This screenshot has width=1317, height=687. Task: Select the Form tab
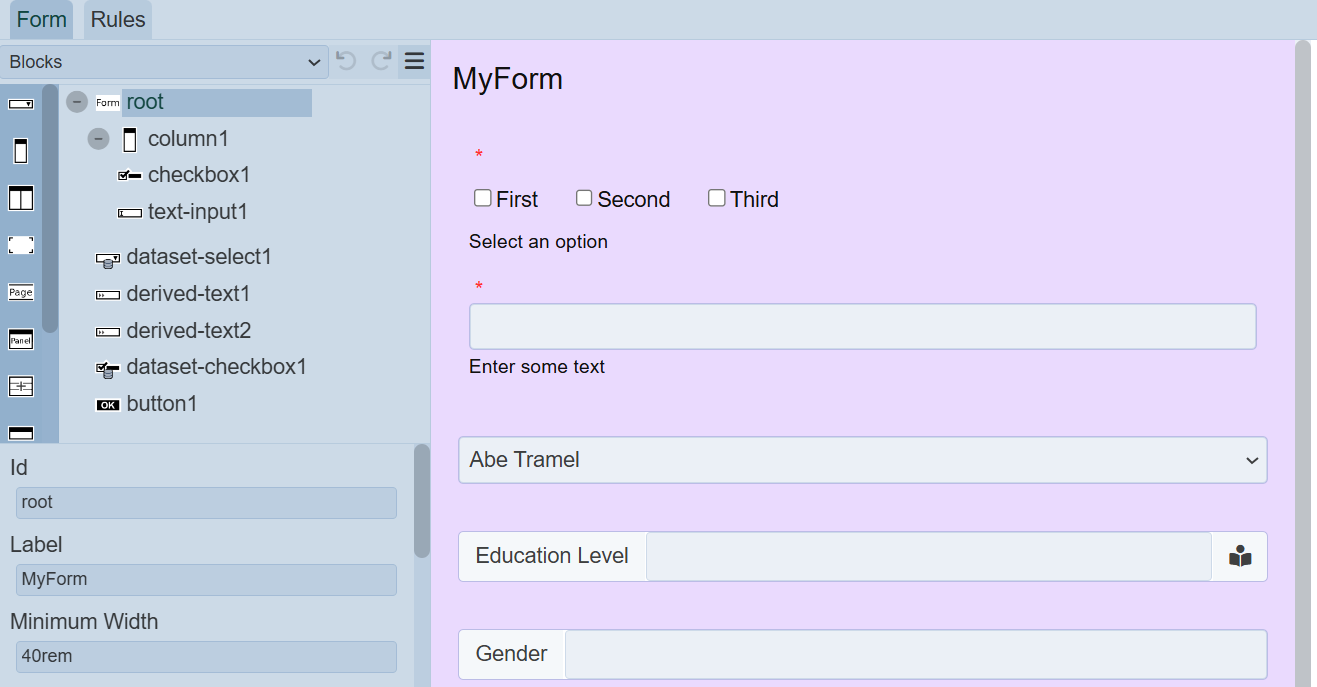42,20
